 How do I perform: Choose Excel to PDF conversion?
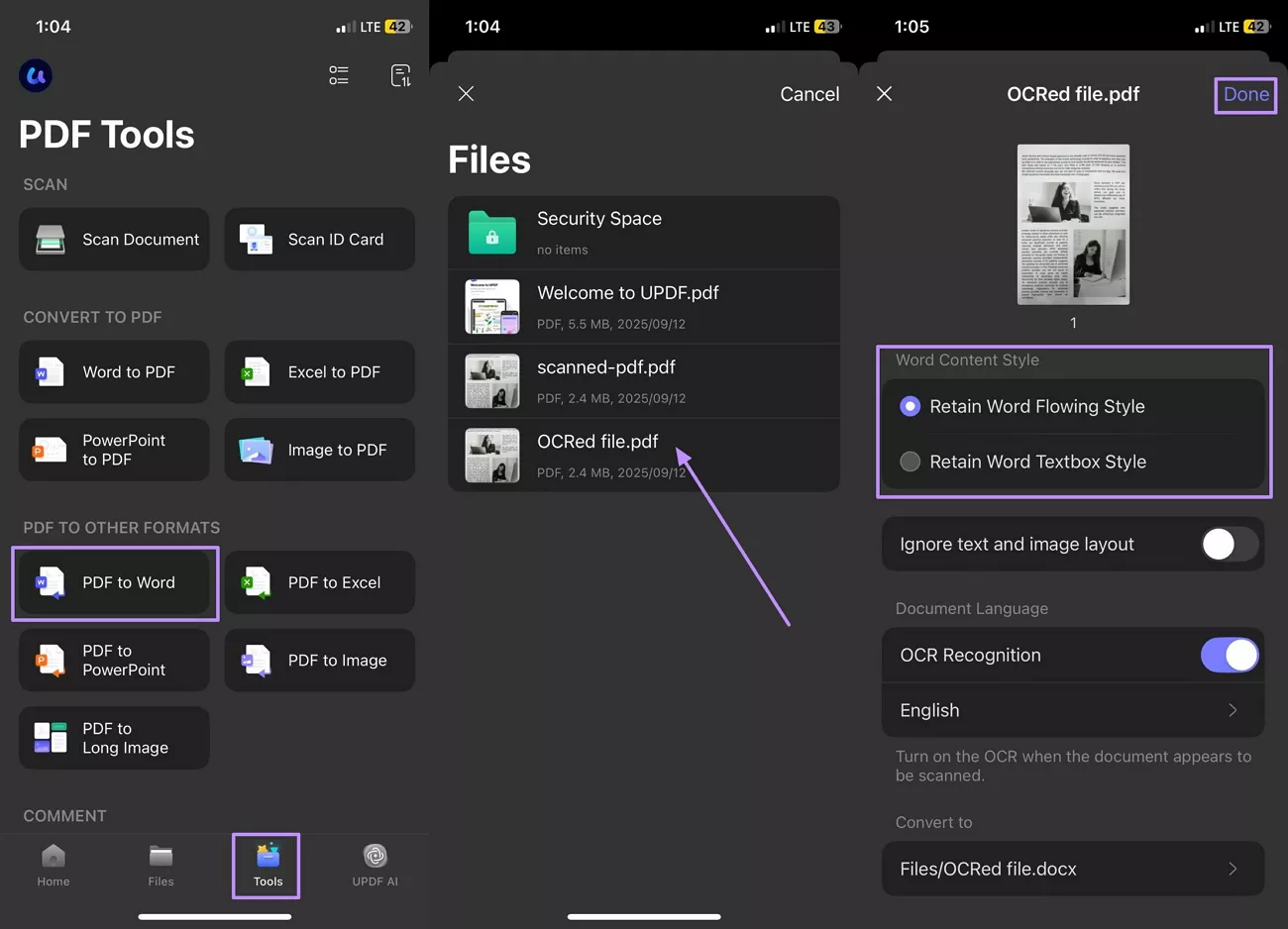320,371
